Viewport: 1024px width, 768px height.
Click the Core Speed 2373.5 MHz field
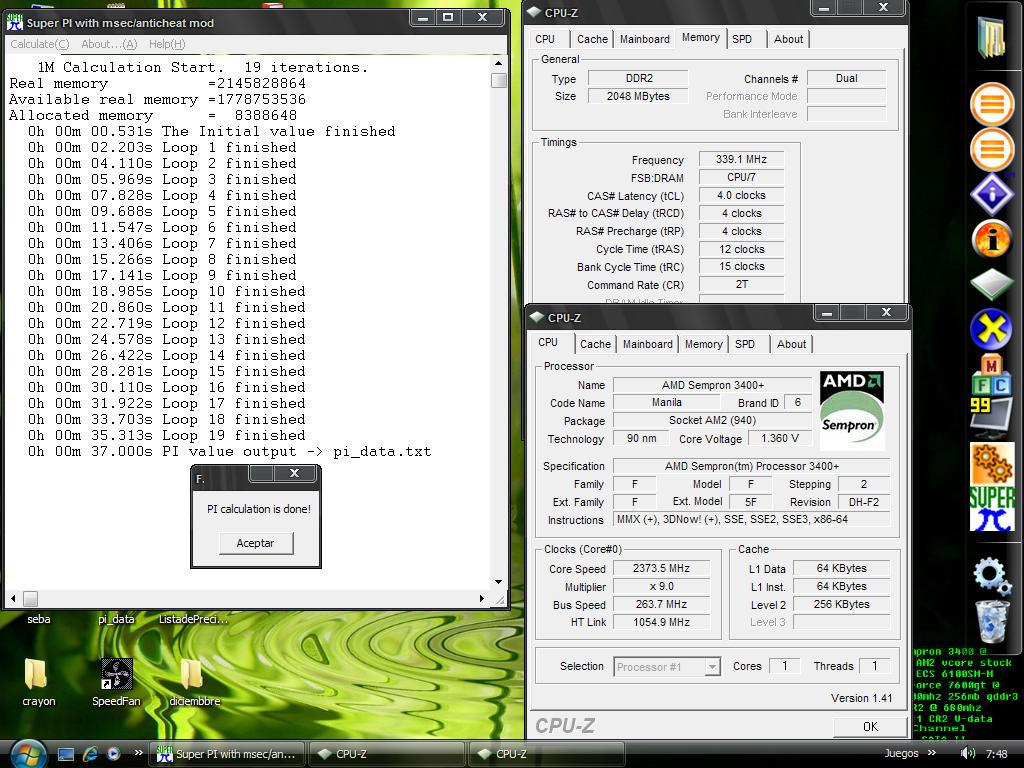click(662, 568)
